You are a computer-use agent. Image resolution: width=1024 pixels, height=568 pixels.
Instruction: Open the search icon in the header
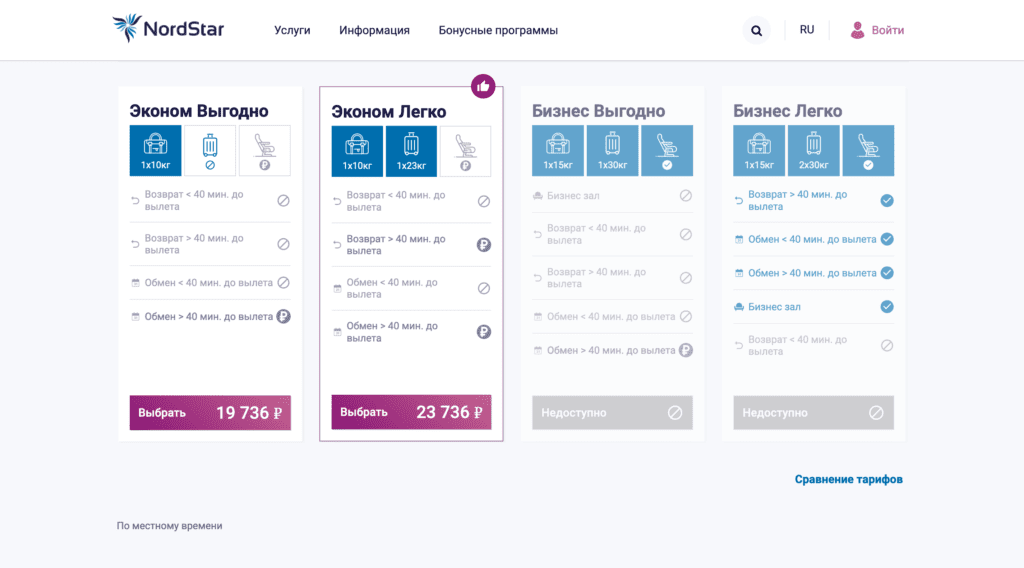click(x=756, y=31)
